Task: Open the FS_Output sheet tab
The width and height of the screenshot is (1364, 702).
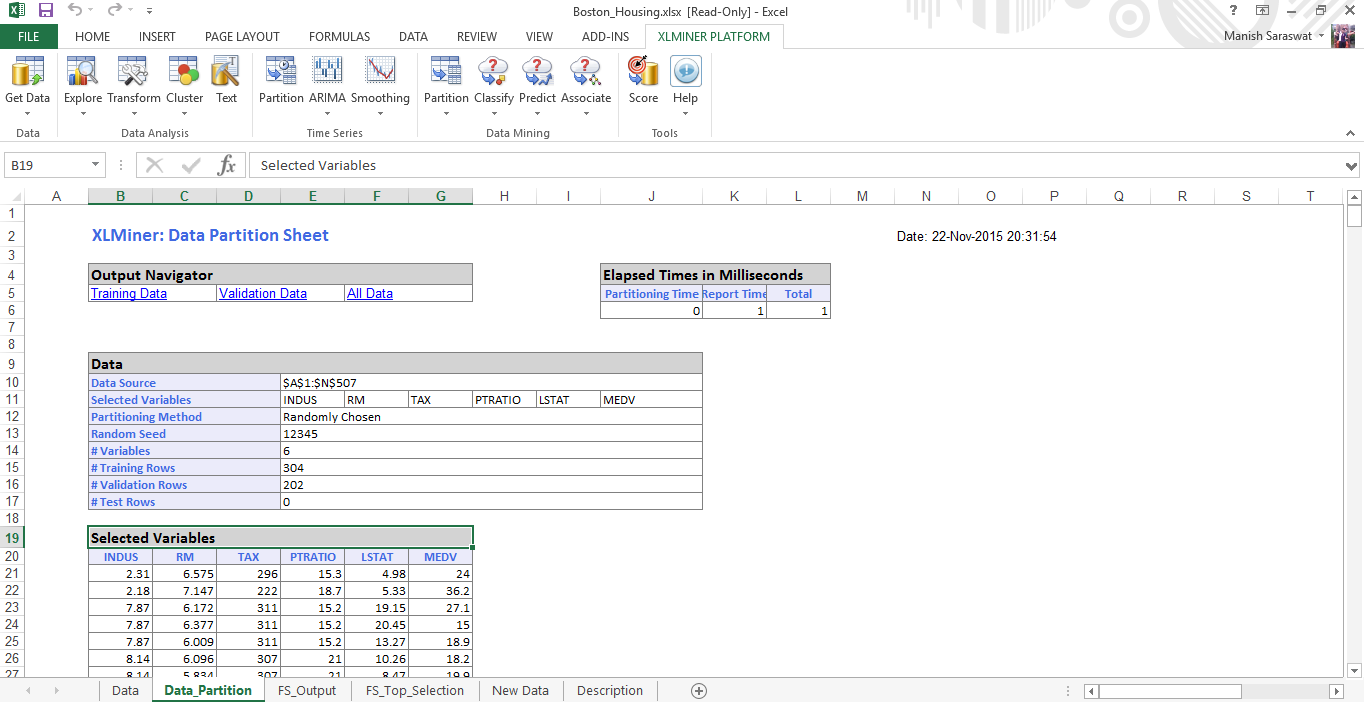Action: [x=307, y=691]
